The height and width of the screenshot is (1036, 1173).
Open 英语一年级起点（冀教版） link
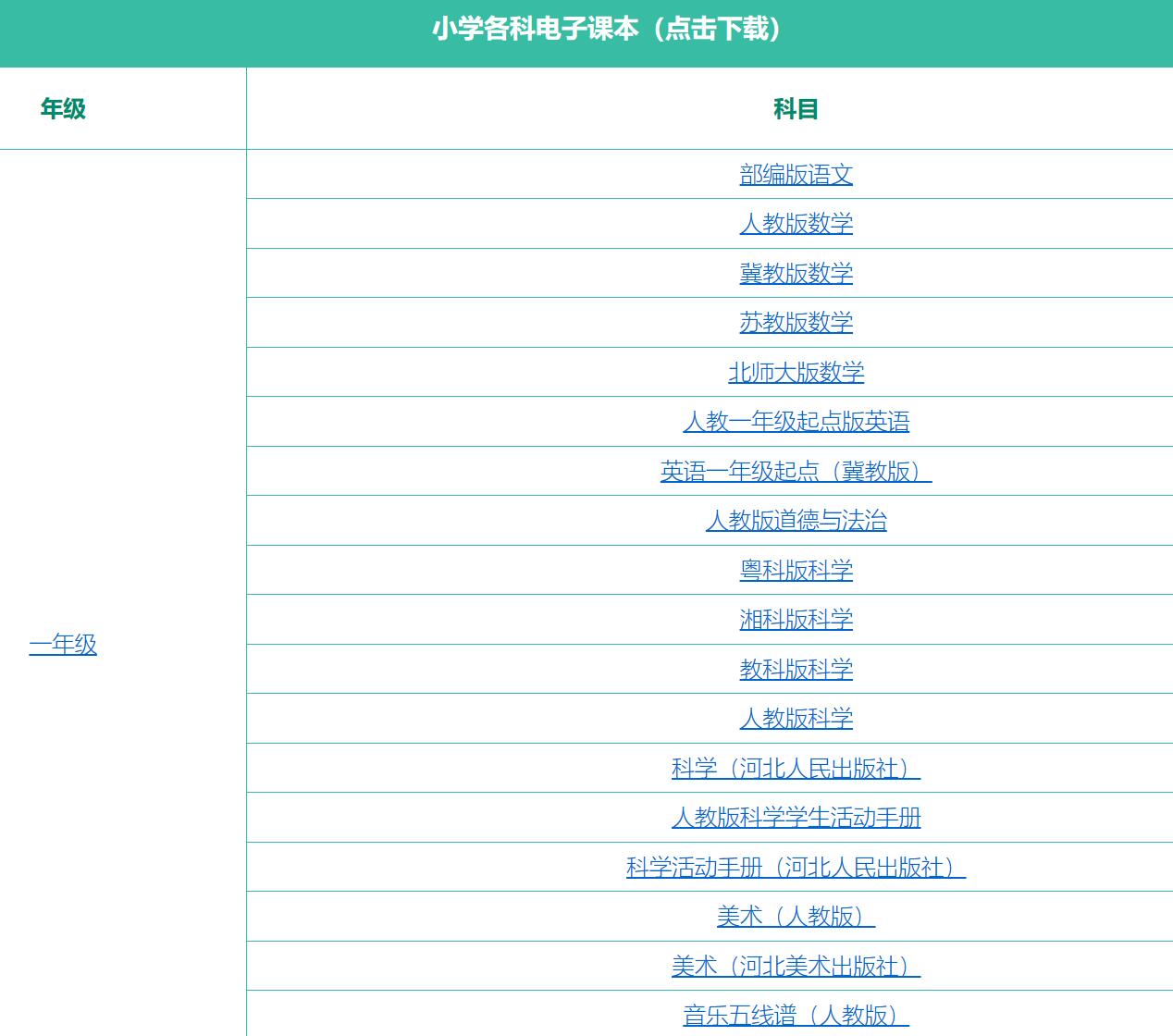coord(796,471)
